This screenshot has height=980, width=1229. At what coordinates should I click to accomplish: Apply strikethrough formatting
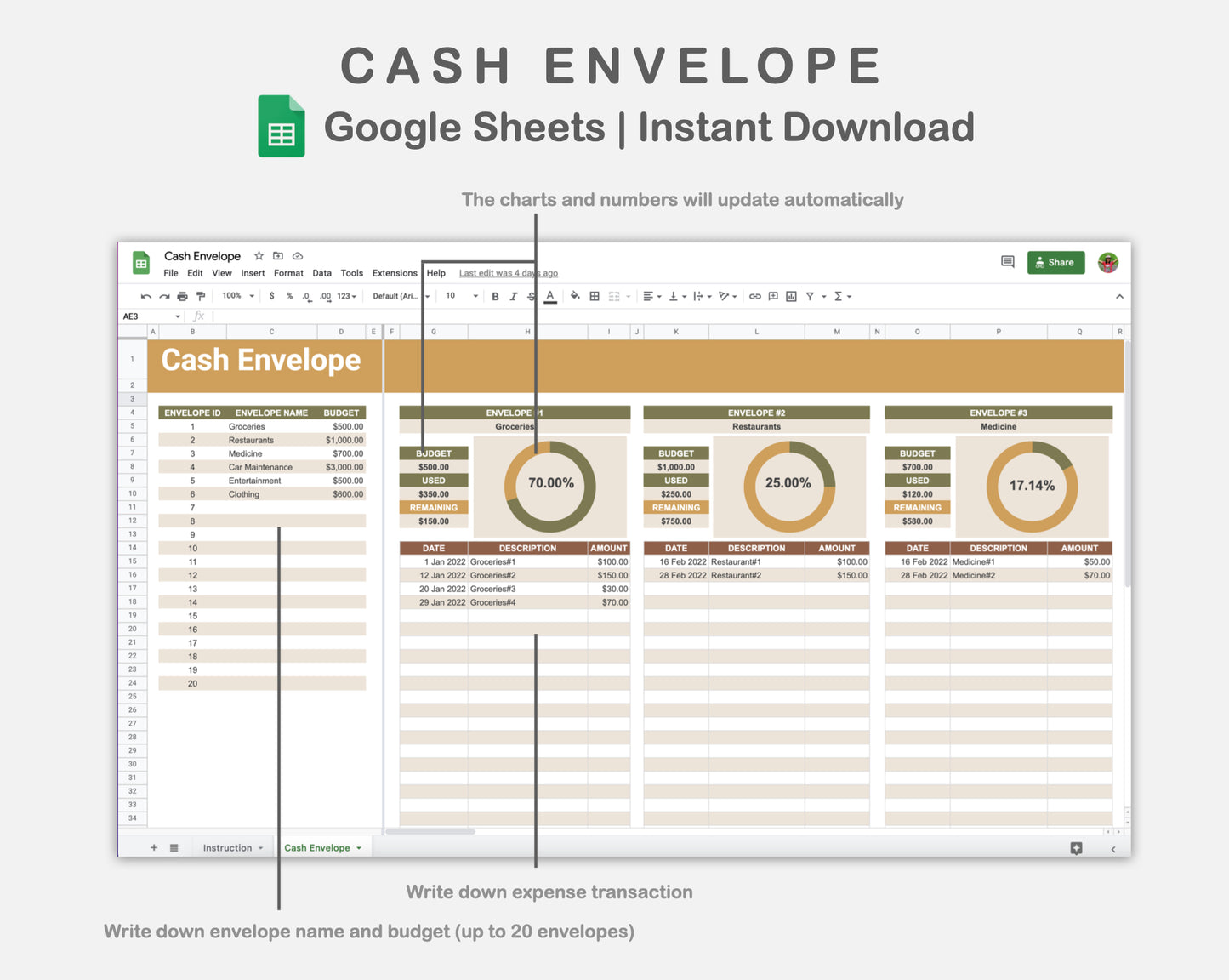coord(530,296)
